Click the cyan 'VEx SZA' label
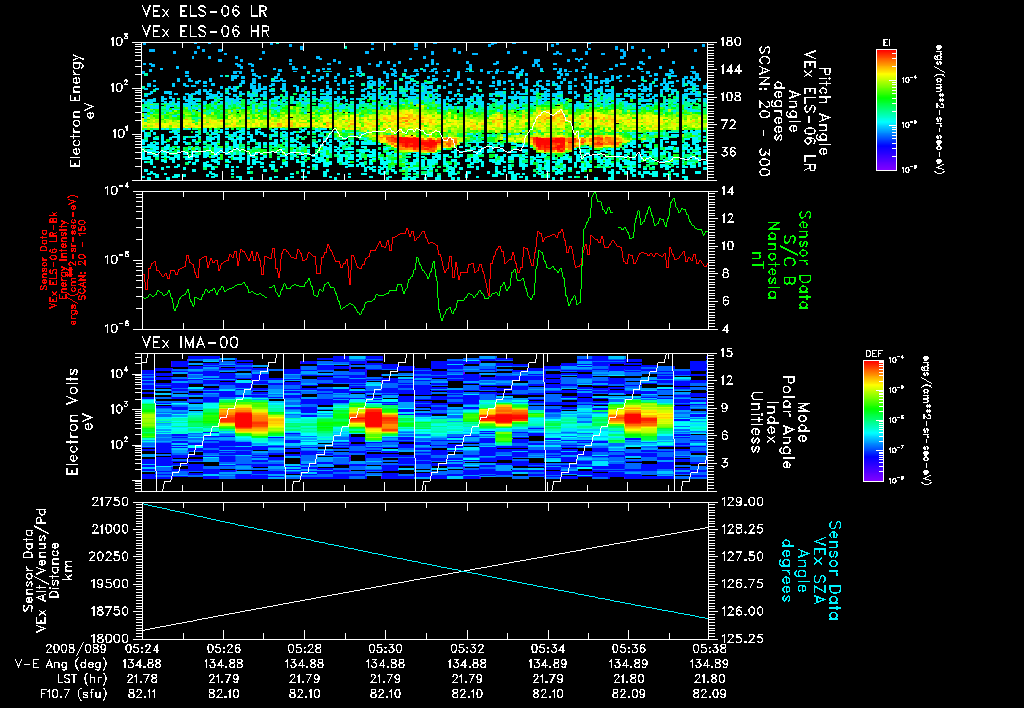Viewport: 1024px width, 708px height. click(819, 571)
